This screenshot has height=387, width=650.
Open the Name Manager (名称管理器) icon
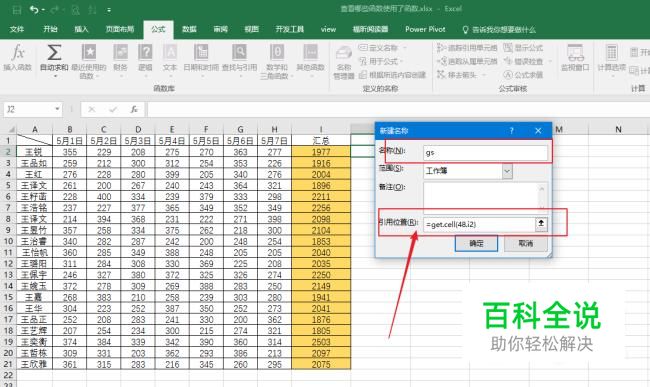coord(344,54)
